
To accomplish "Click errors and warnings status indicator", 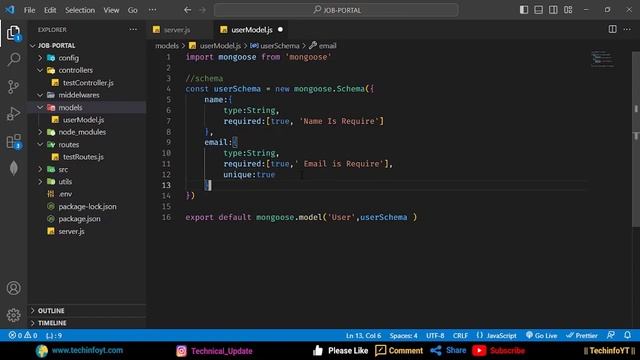I will 23,336.
